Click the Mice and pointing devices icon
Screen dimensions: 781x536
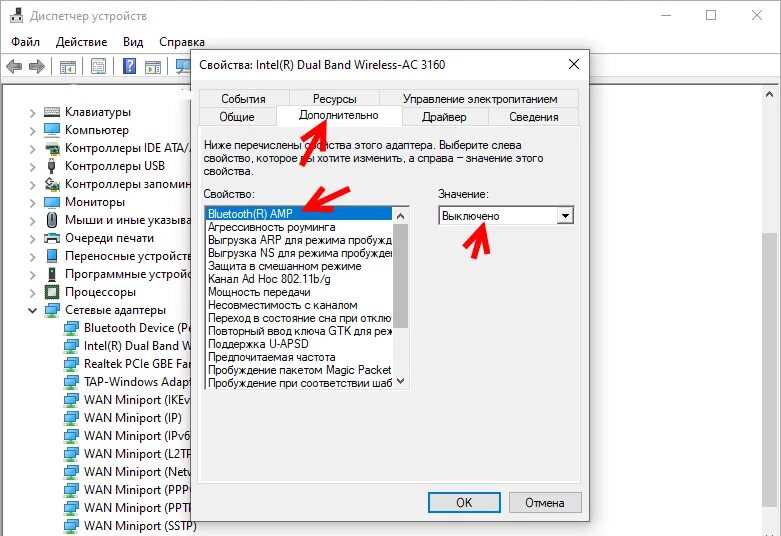tap(51, 220)
